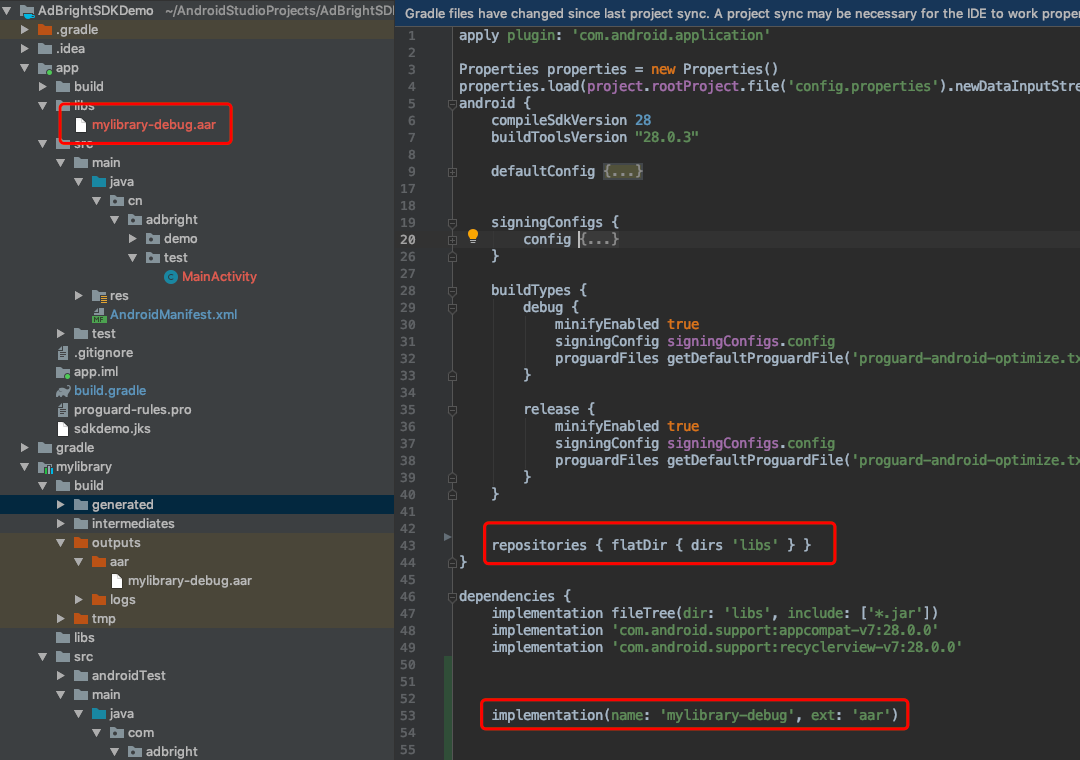This screenshot has width=1080, height=760.
Task: Open MainActivity from the project tree
Action: click(220, 276)
